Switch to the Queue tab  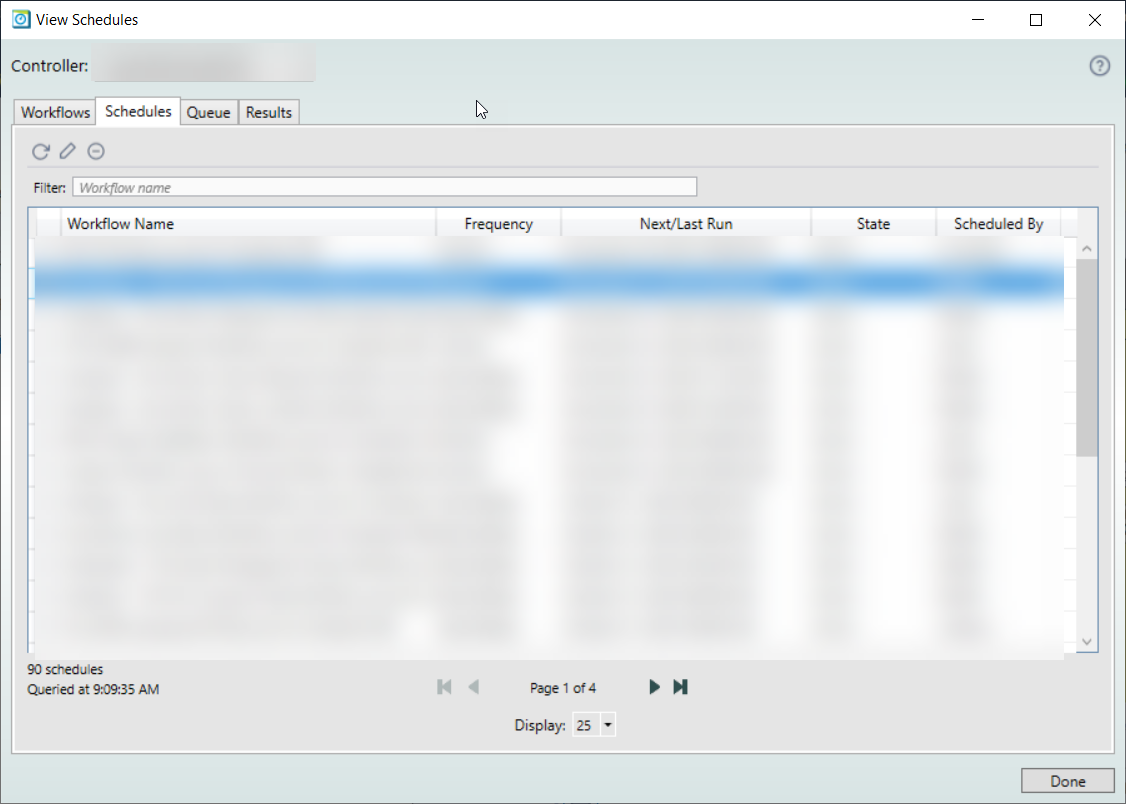(x=208, y=112)
